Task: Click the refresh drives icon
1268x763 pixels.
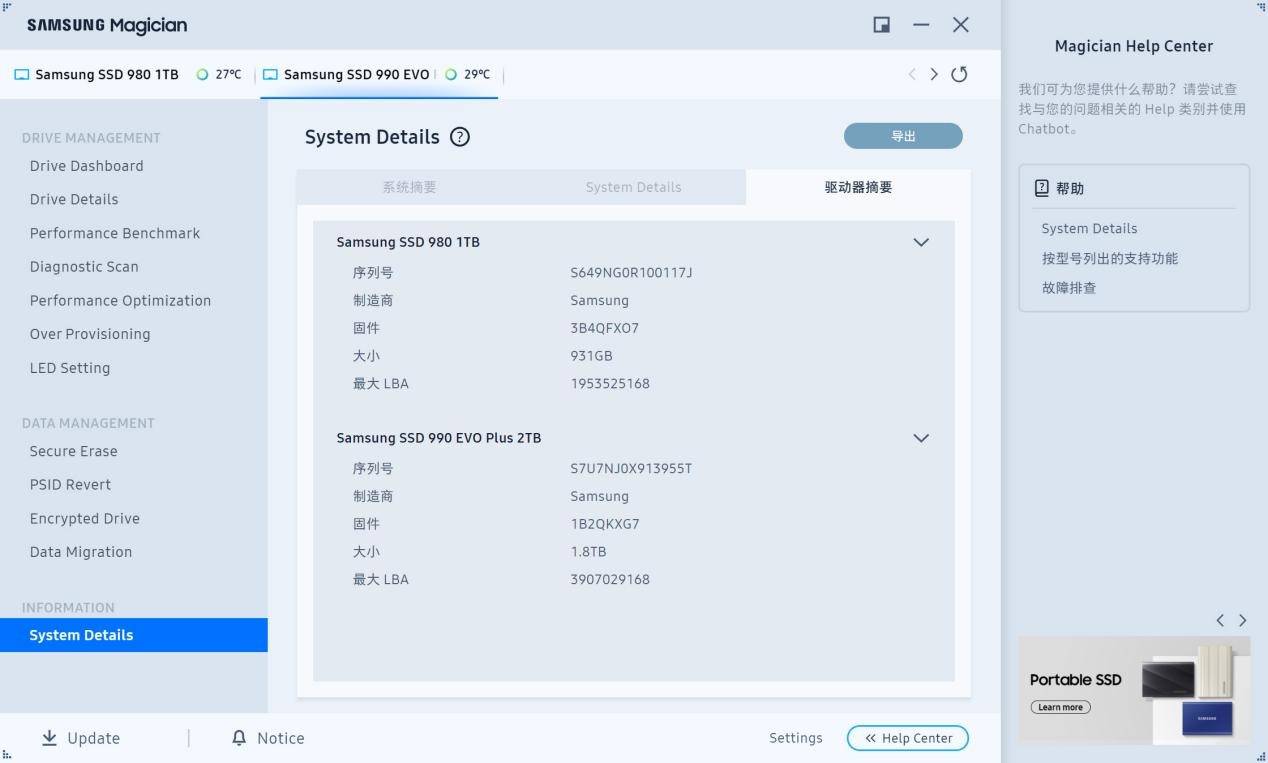Action: (x=959, y=74)
